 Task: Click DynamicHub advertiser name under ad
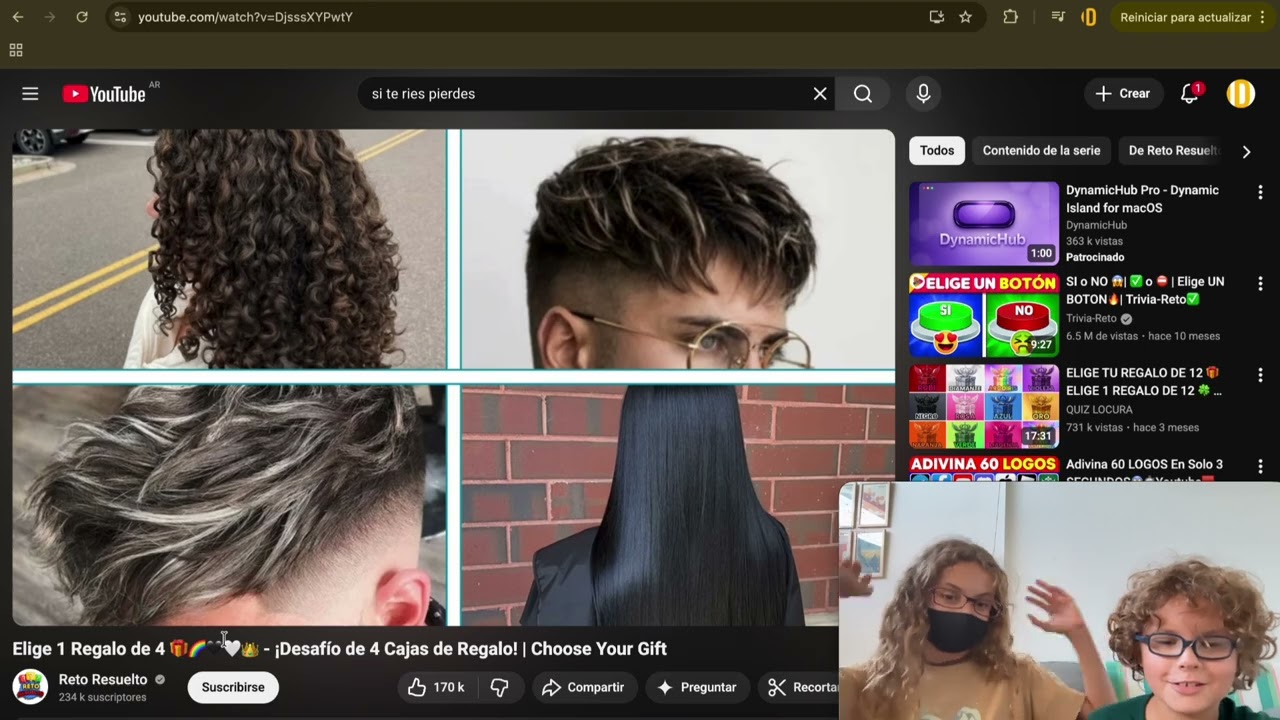point(1096,225)
